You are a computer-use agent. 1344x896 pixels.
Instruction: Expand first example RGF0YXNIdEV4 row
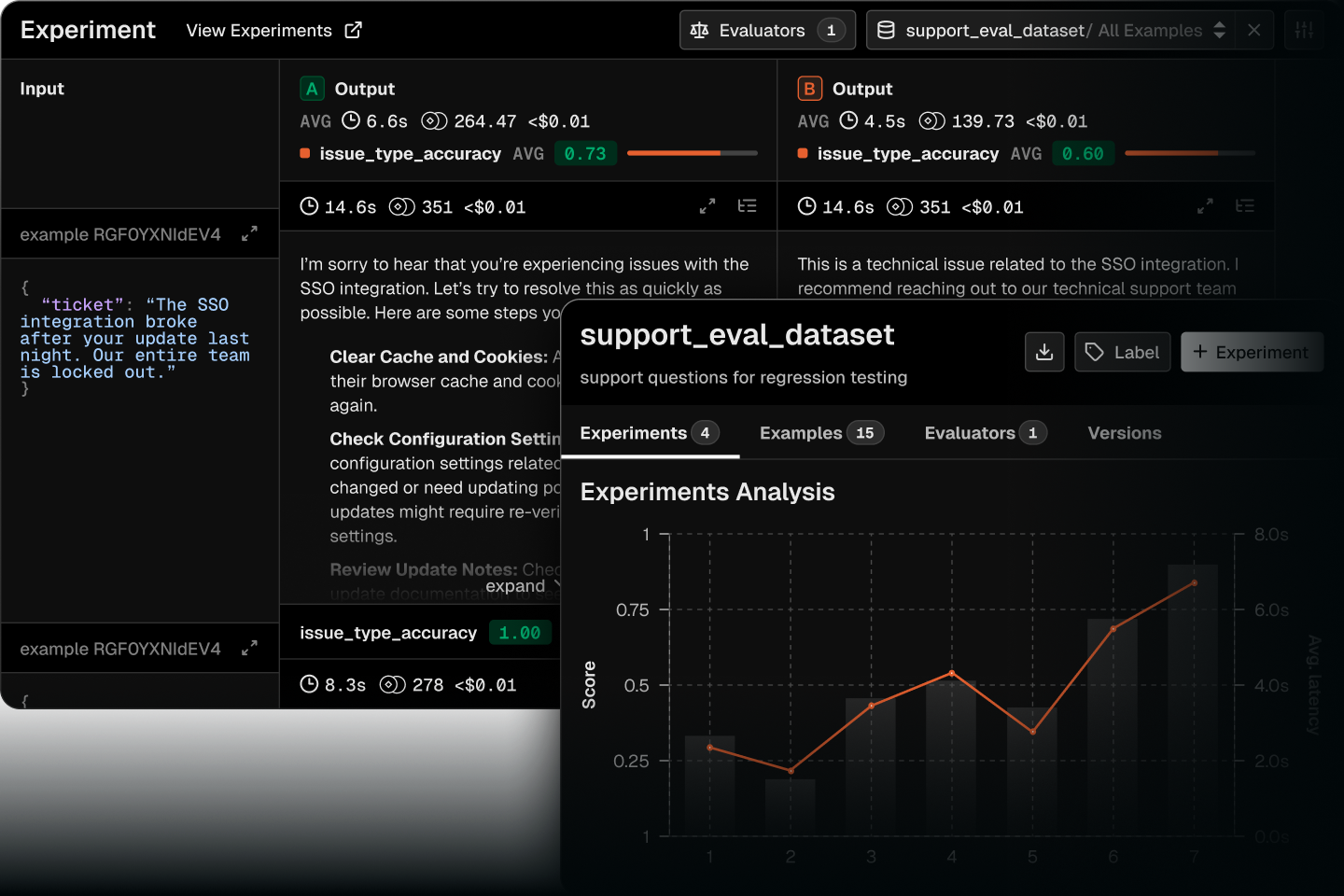tap(249, 233)
